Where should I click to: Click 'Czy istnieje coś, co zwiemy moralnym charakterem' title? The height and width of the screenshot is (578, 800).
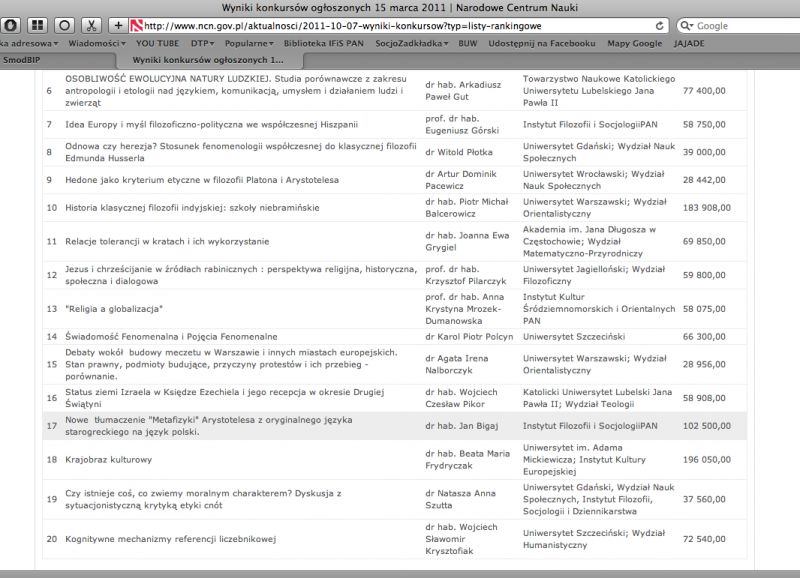(x=203, y=499)
